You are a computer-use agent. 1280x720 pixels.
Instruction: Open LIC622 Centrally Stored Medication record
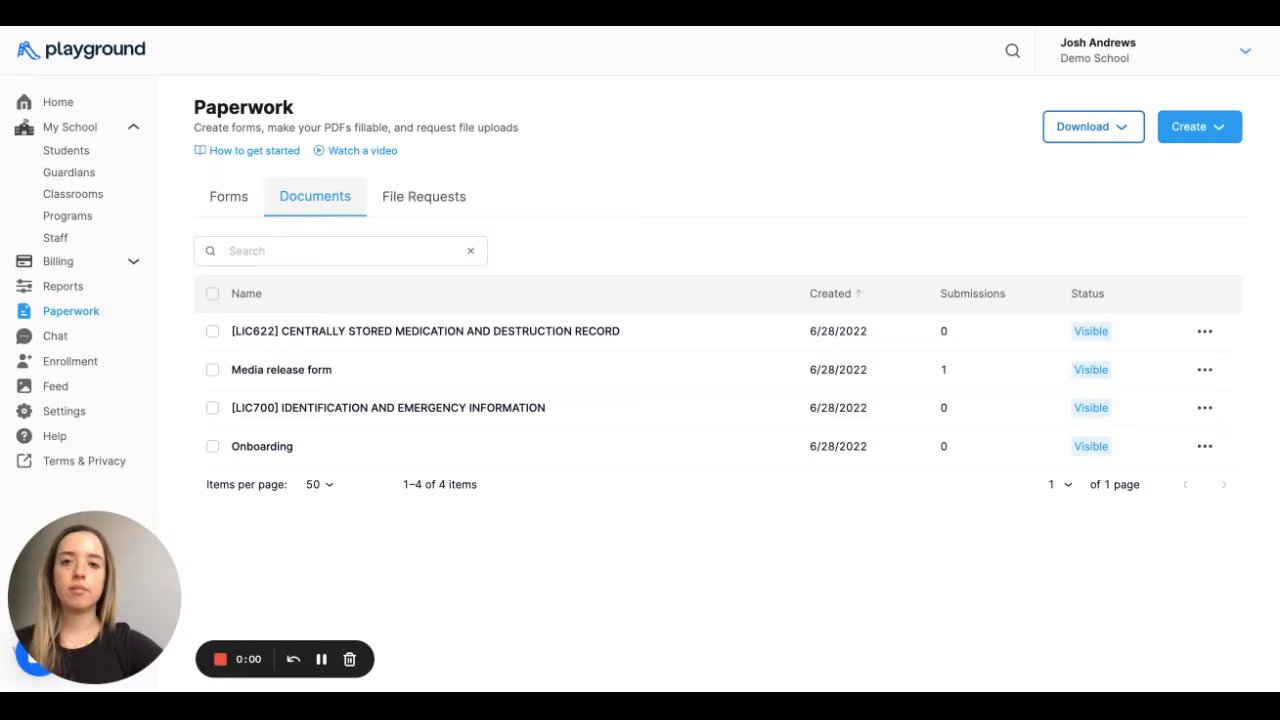tap(426, 331)
